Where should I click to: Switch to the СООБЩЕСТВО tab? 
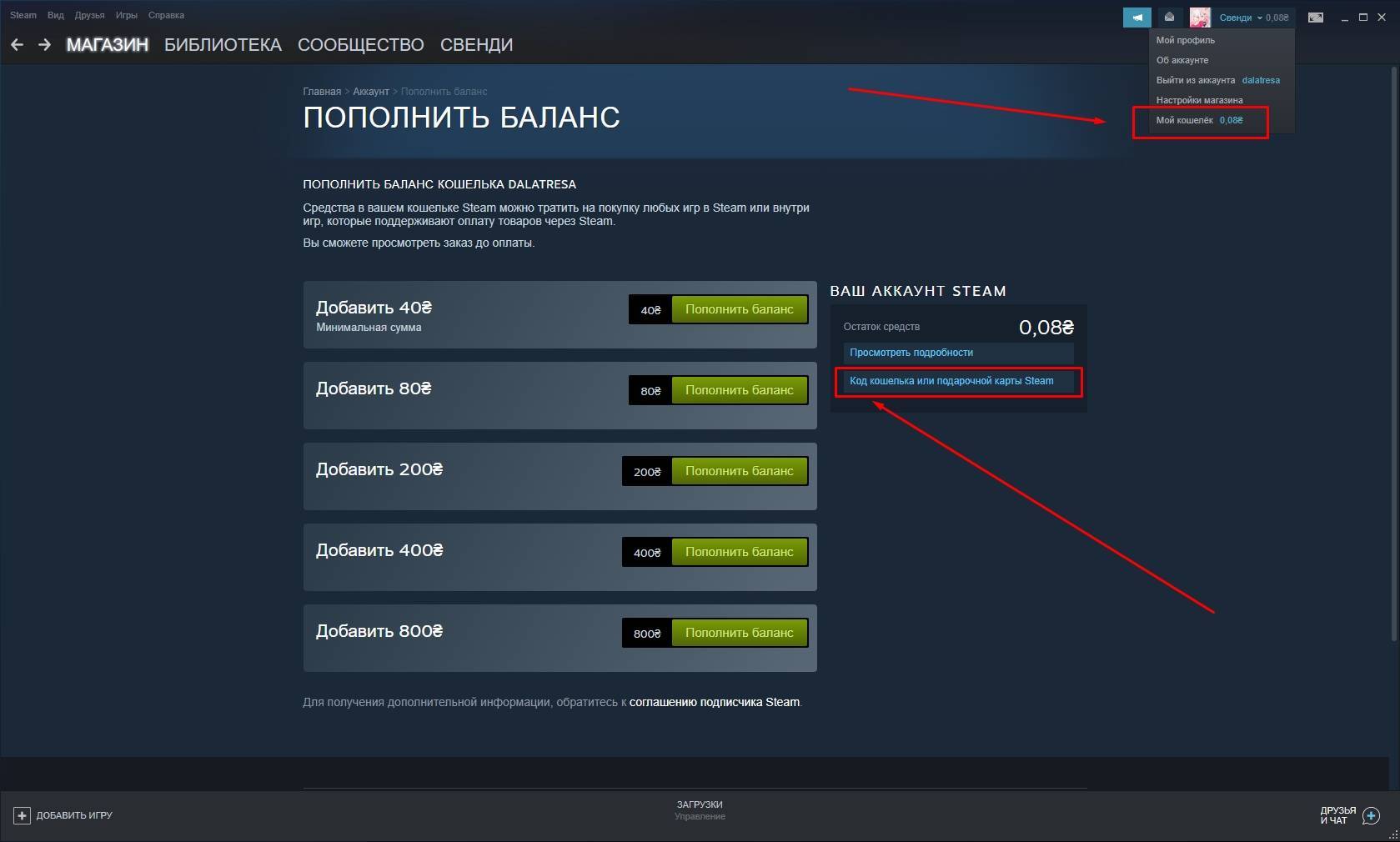tap(360, 45)
